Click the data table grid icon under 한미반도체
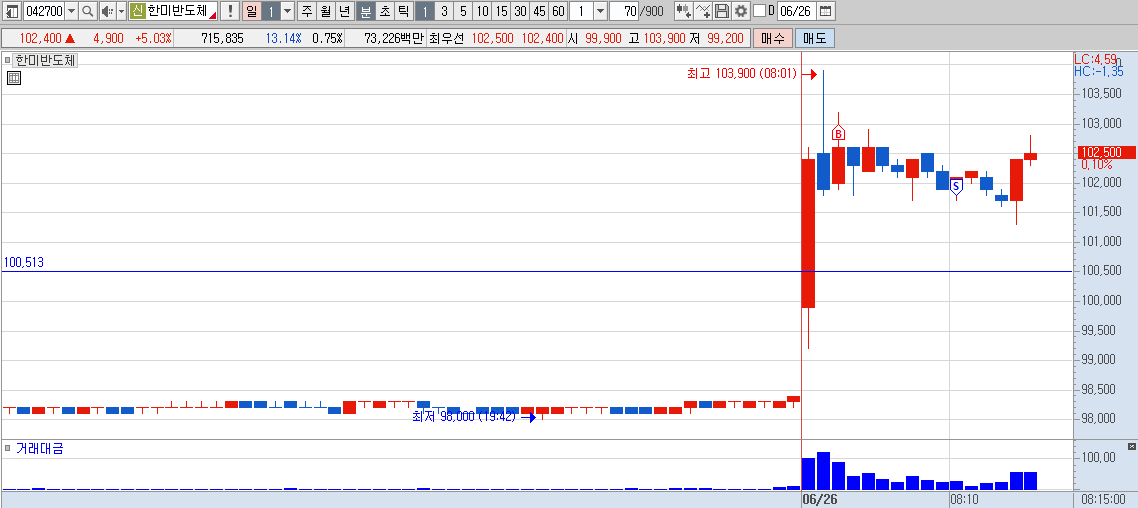 click(14, 78)
